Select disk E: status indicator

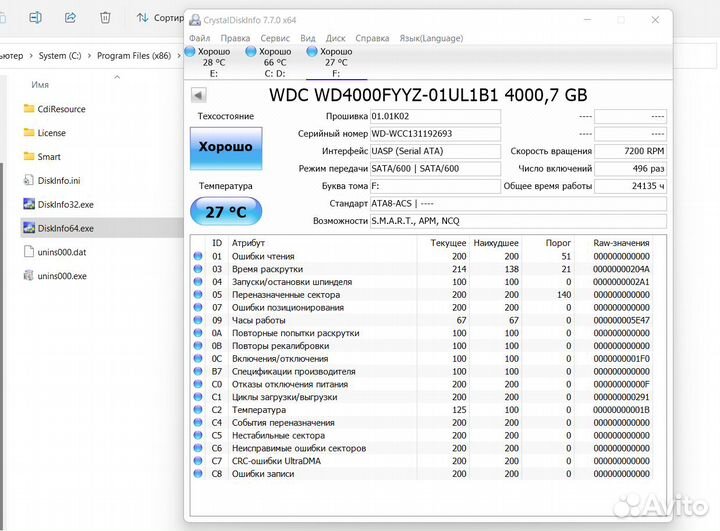(190, 51)
